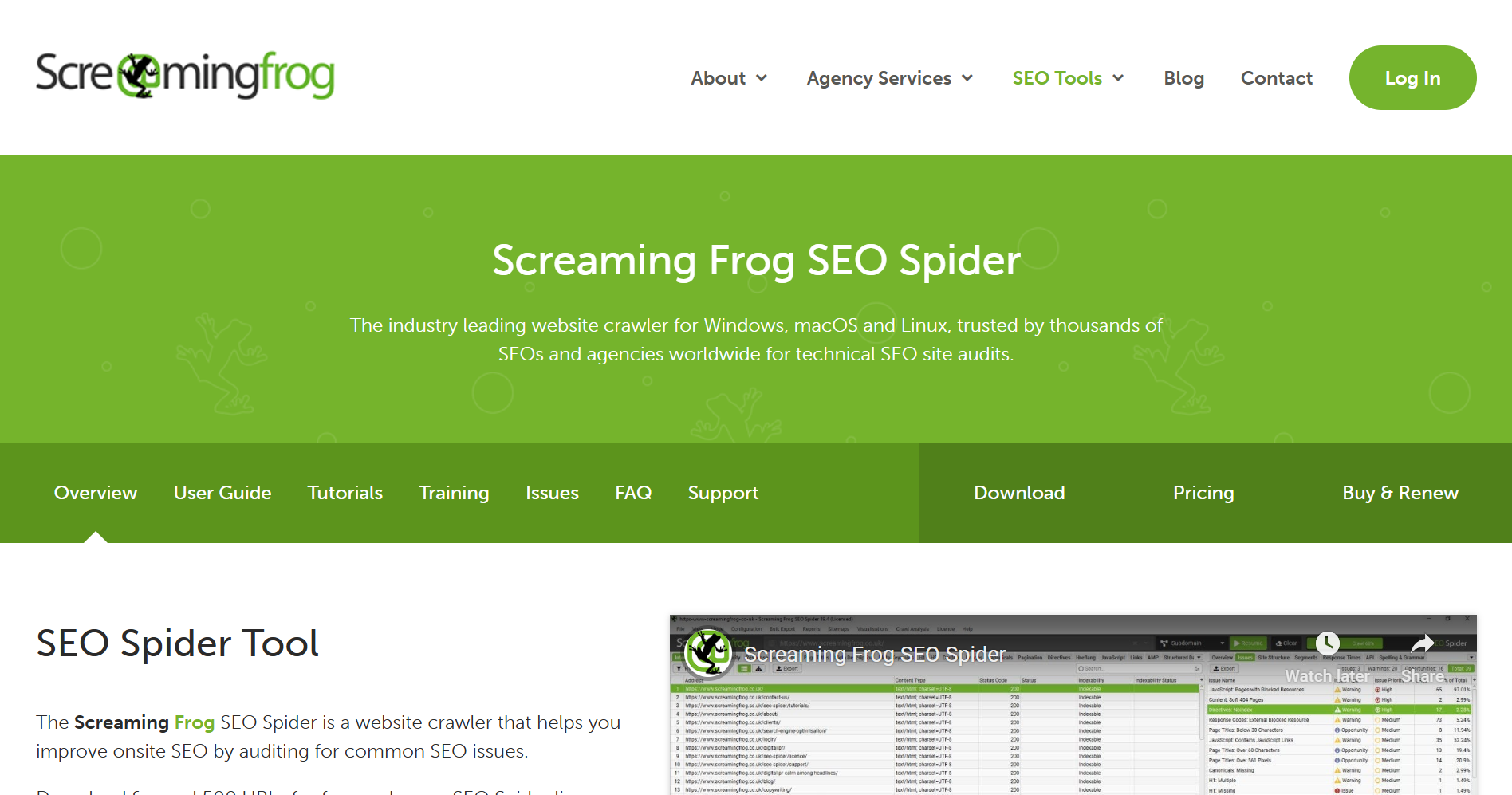This screenshot has height=795, width=1512.
Task: View the FAQ tab
Action: click(x=633, y=493)
